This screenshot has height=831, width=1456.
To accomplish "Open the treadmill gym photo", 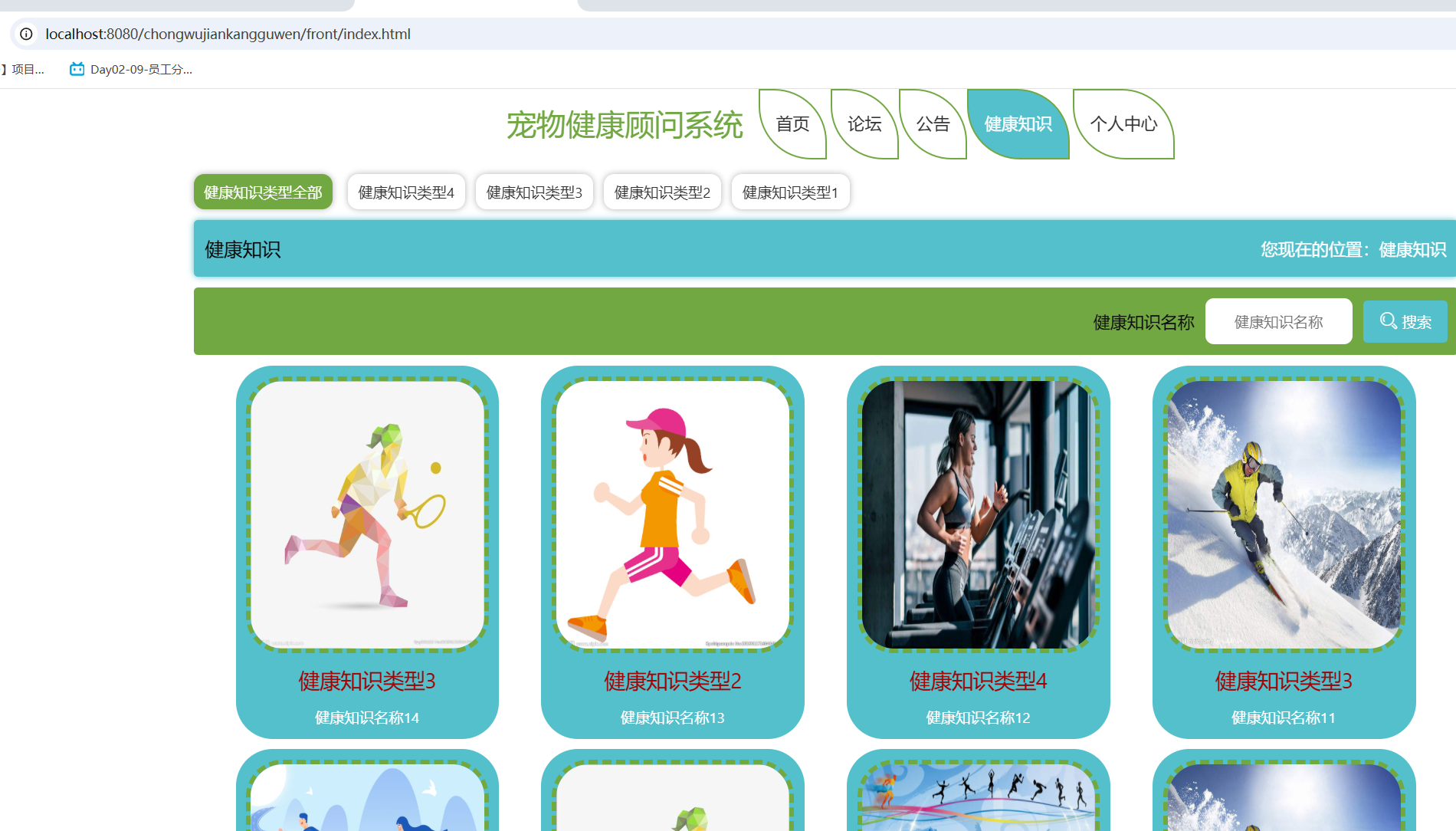I will click(x=978, y=514).
